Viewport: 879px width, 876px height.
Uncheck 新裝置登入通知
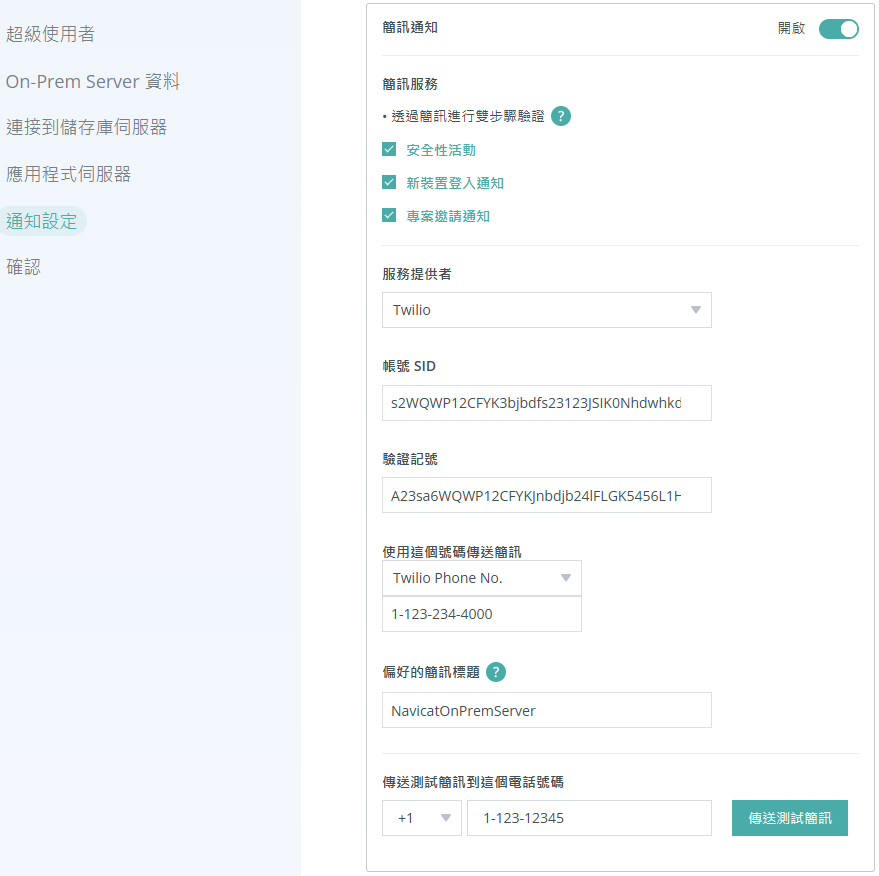tap(389, 182)
